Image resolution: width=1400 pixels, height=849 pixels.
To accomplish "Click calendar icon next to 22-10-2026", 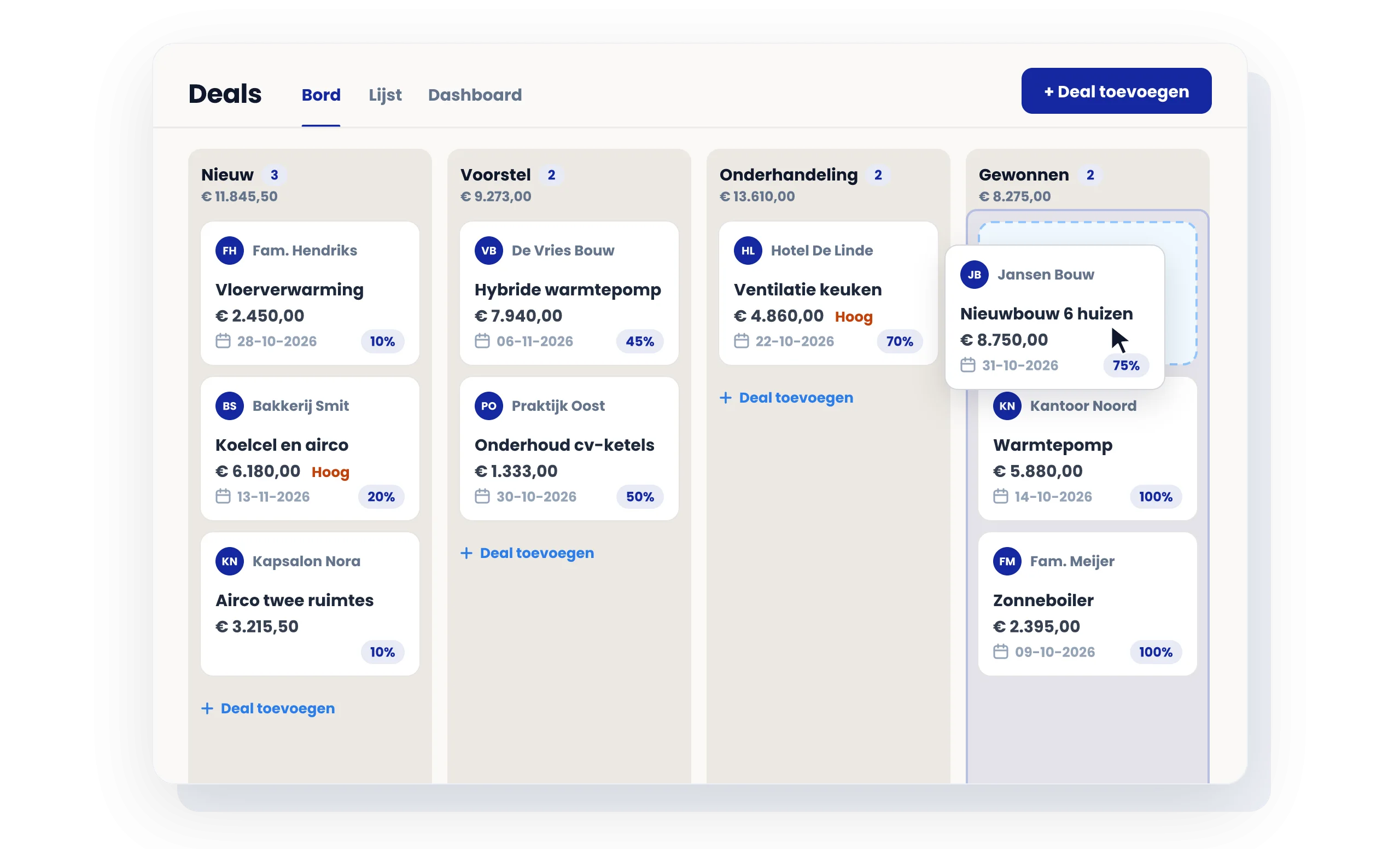I will tap(742, 341).
